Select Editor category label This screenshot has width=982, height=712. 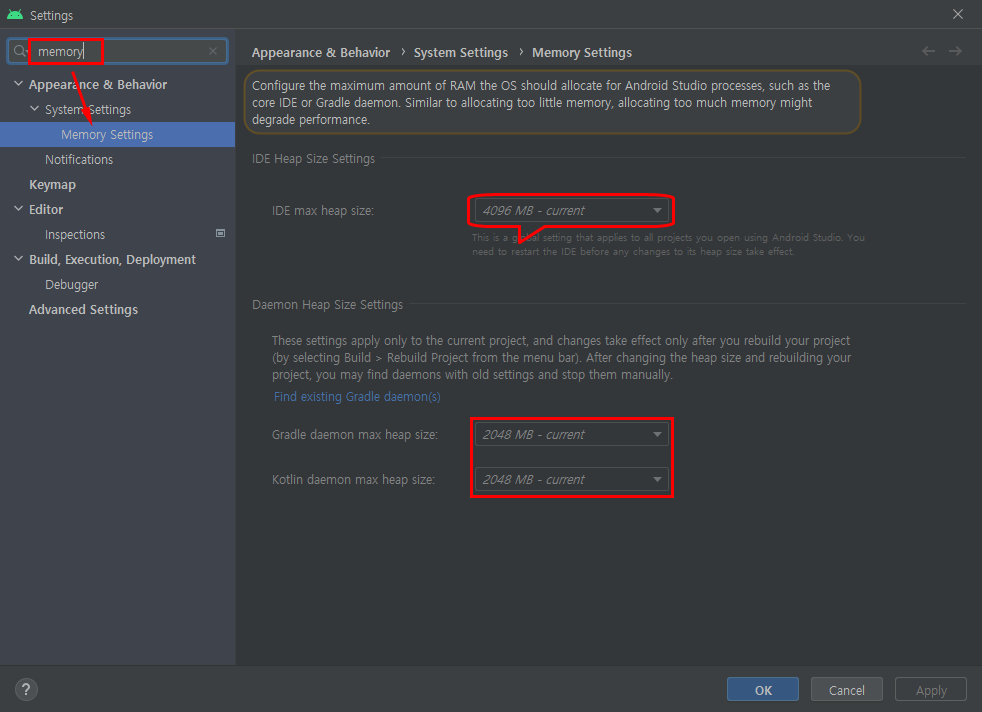pos(46,210)
